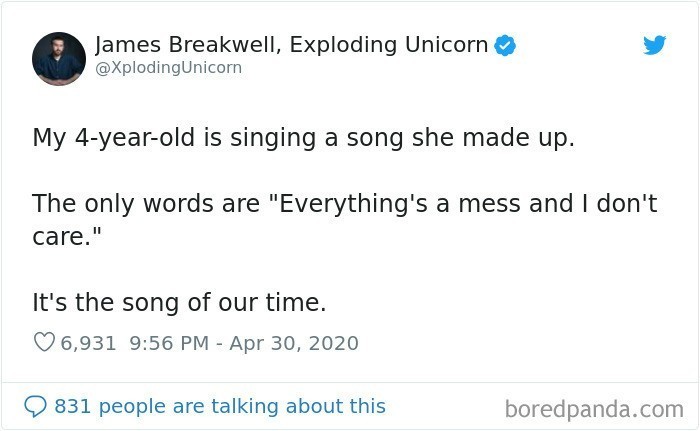Screen dimensions: 700x431
Task: Click the name James Breakwell
Action: 185,45
